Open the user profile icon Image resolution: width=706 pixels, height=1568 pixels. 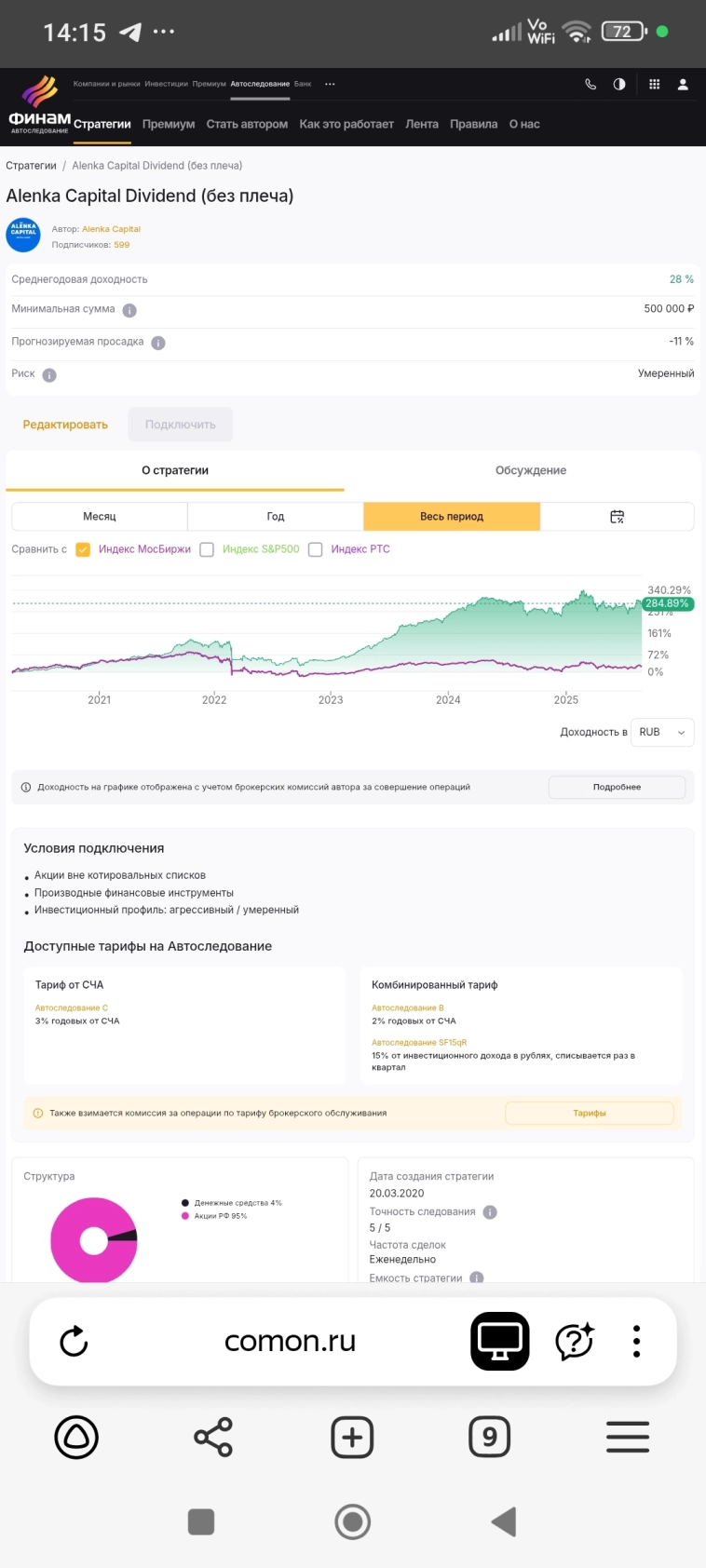pyautogui.click(x=683, y=84)
